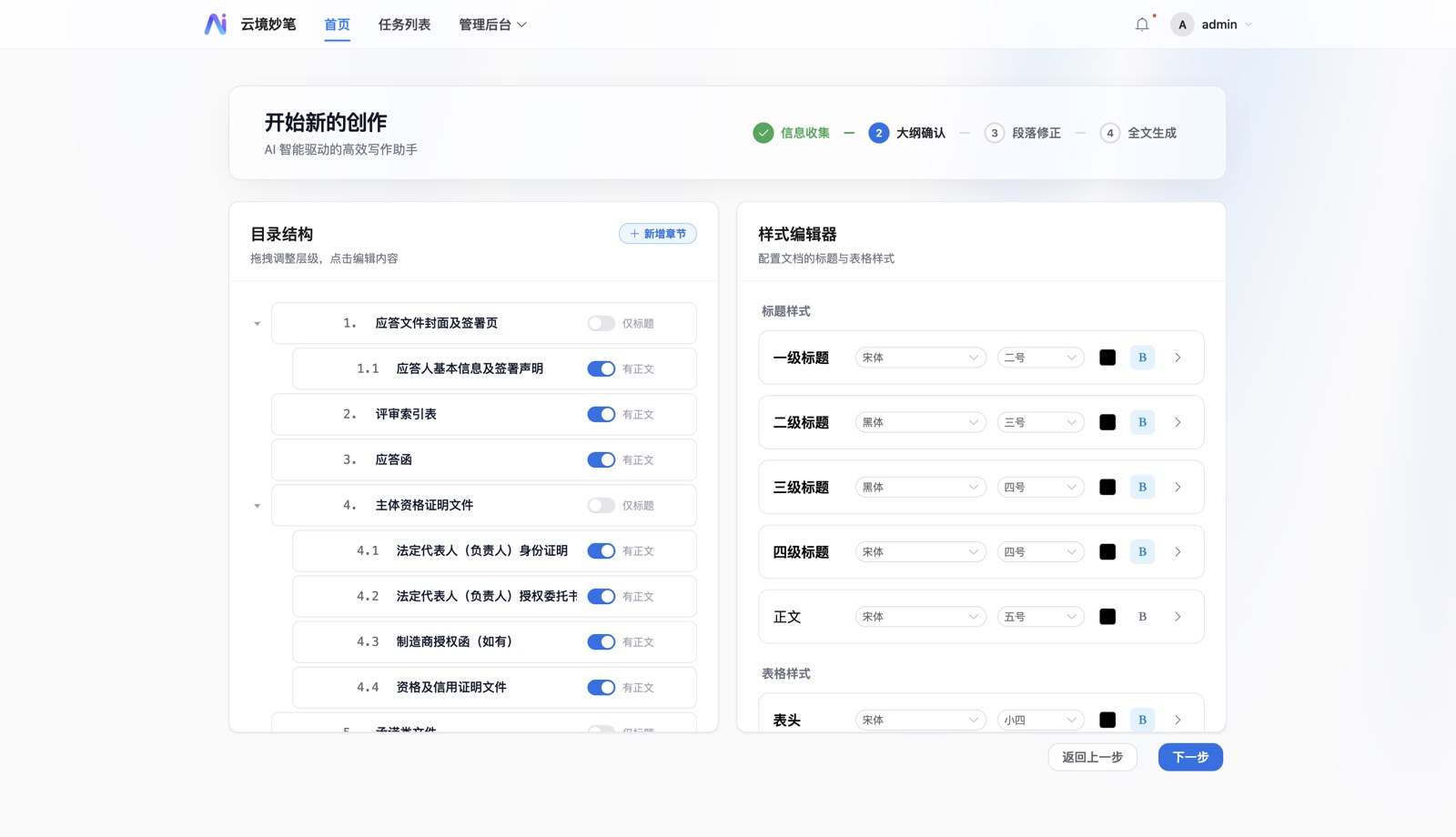The width and height of the screenshot is (1456, 837).
Task: Open 四级标题 size dropdown 四号
Action: coord(1040,552)
